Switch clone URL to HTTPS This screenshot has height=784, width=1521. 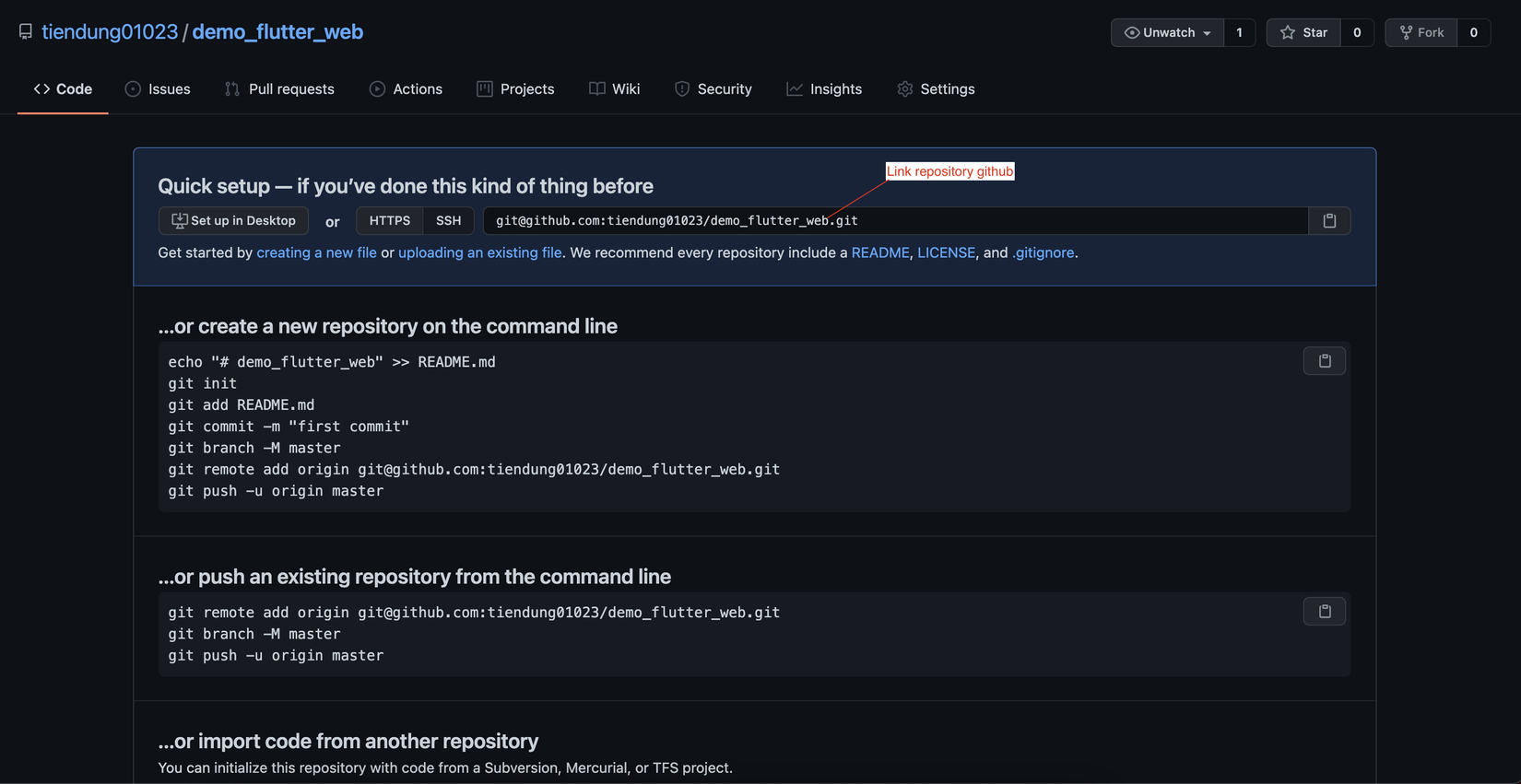[x=389, y=221]
